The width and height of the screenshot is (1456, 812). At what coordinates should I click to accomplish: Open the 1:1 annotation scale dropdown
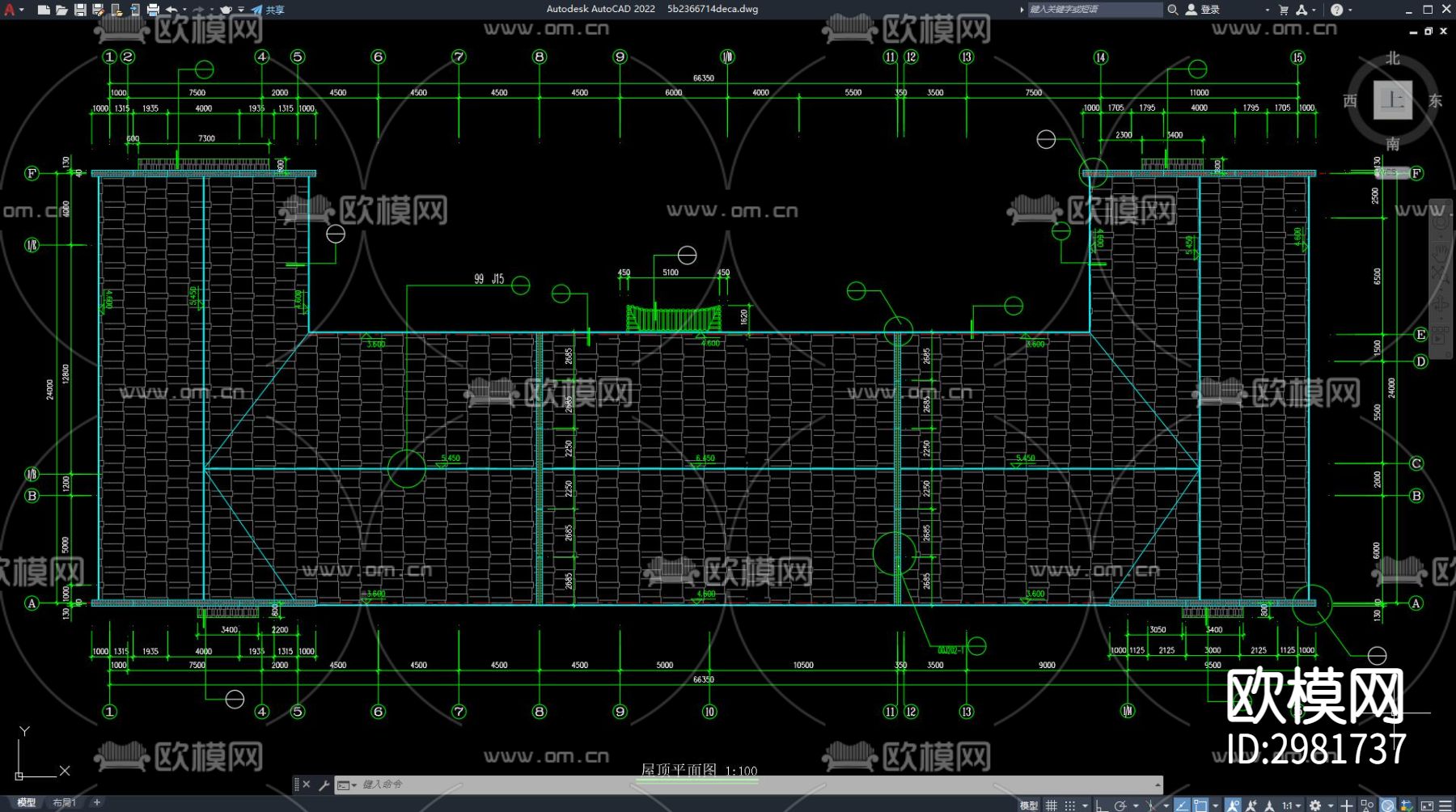(x=1290, y=806)
